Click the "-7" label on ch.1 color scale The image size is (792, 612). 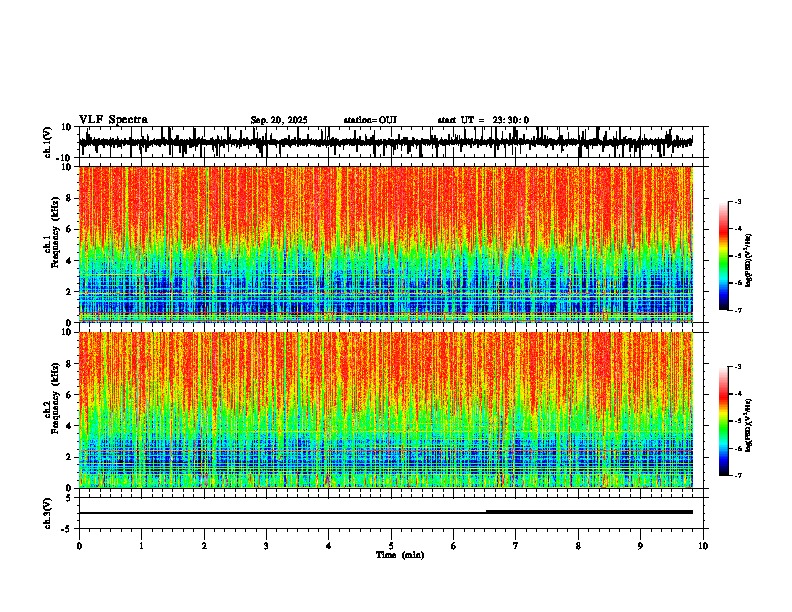pyautogui.click(x=737, y=310)
